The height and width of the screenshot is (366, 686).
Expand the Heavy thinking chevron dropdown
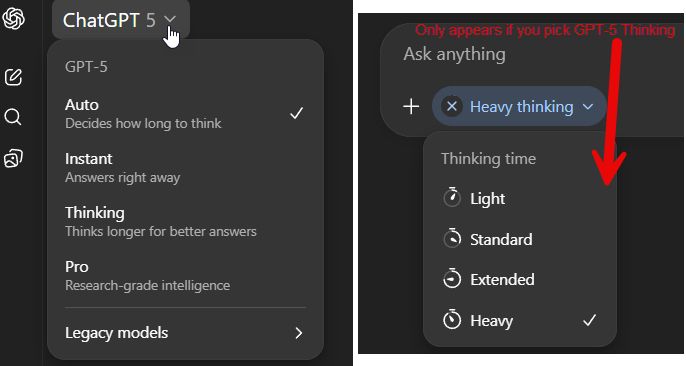[x=588, y=106]
